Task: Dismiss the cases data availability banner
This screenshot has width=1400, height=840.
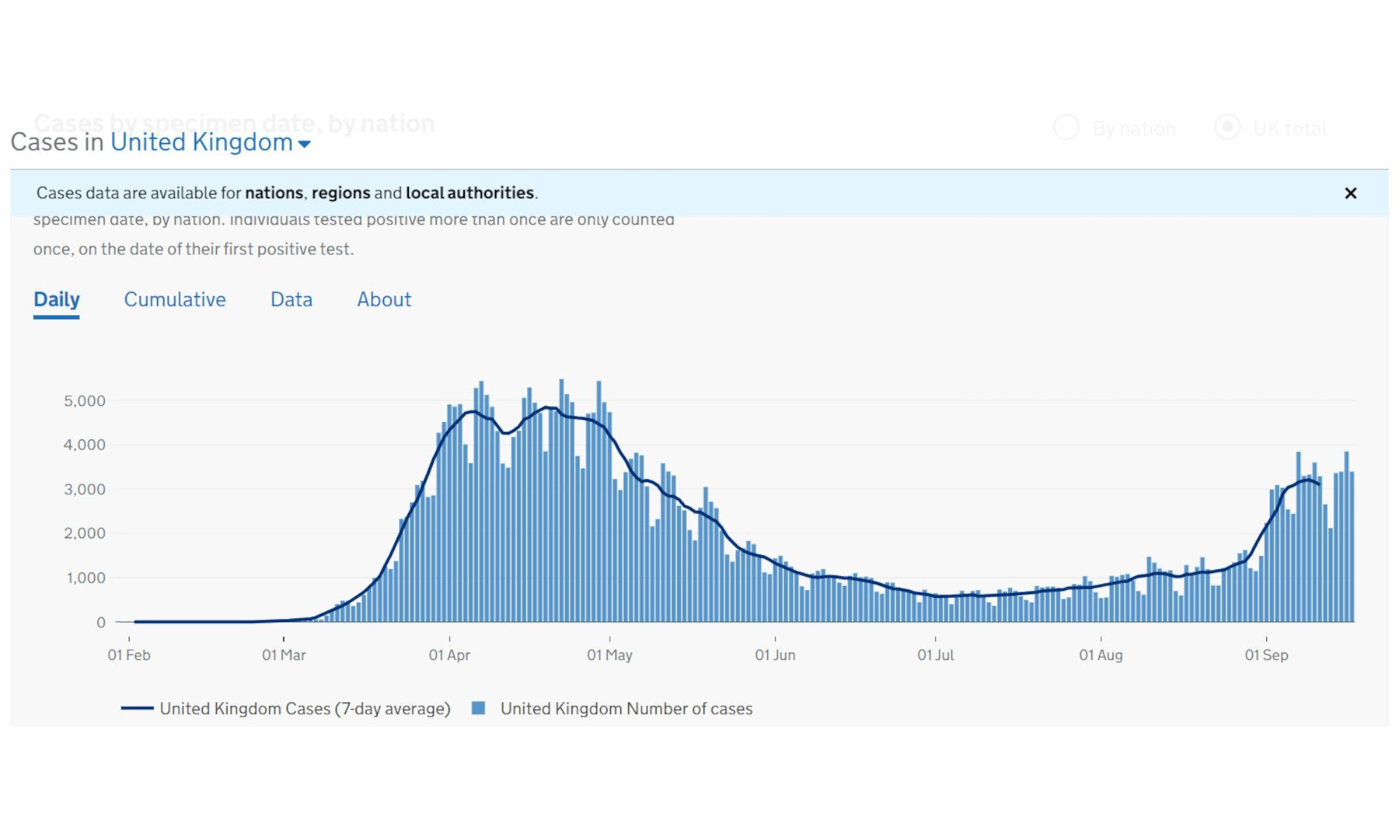Action: pyautogui.click(x=1350, y=193)
